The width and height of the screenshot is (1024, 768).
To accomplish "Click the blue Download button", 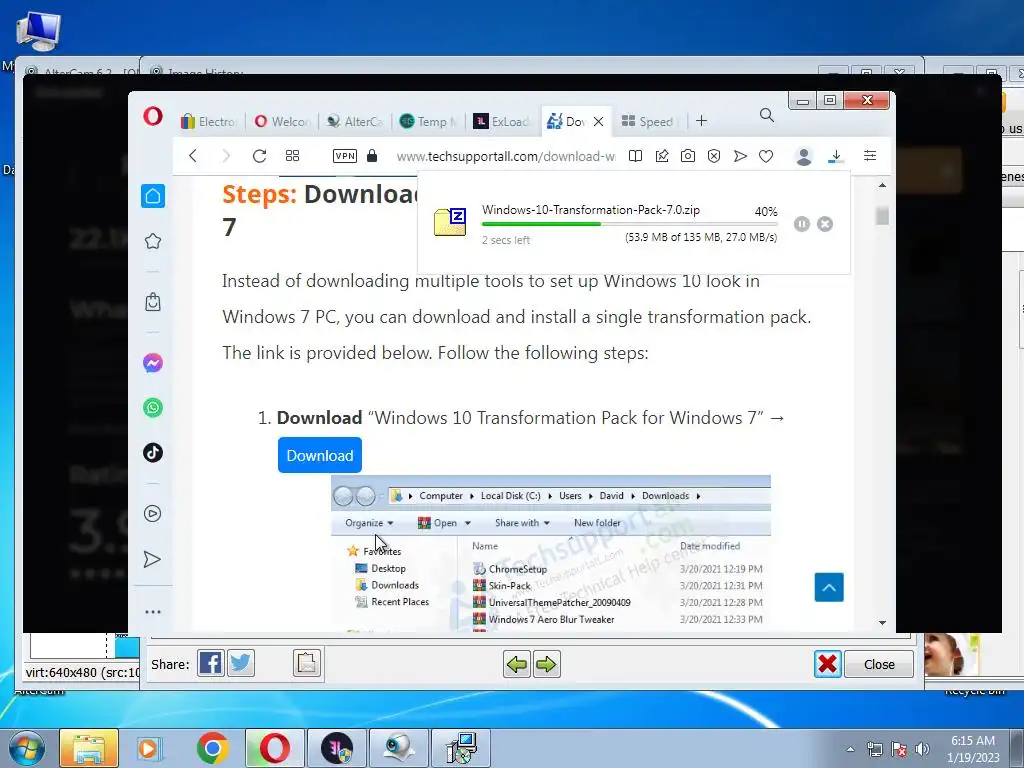I will tap(320, 455).
